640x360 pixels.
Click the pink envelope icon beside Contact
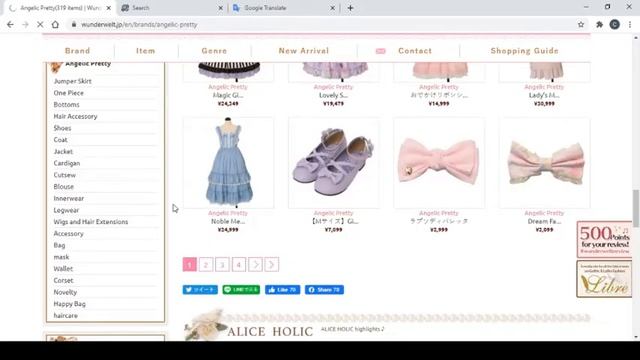[x=380, y=51]
